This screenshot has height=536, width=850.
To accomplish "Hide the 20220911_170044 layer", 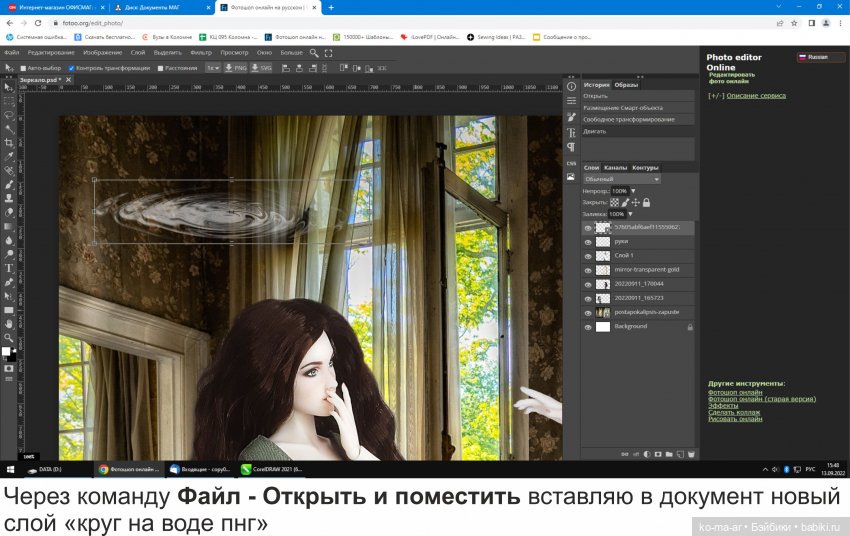I will point(588,285).
